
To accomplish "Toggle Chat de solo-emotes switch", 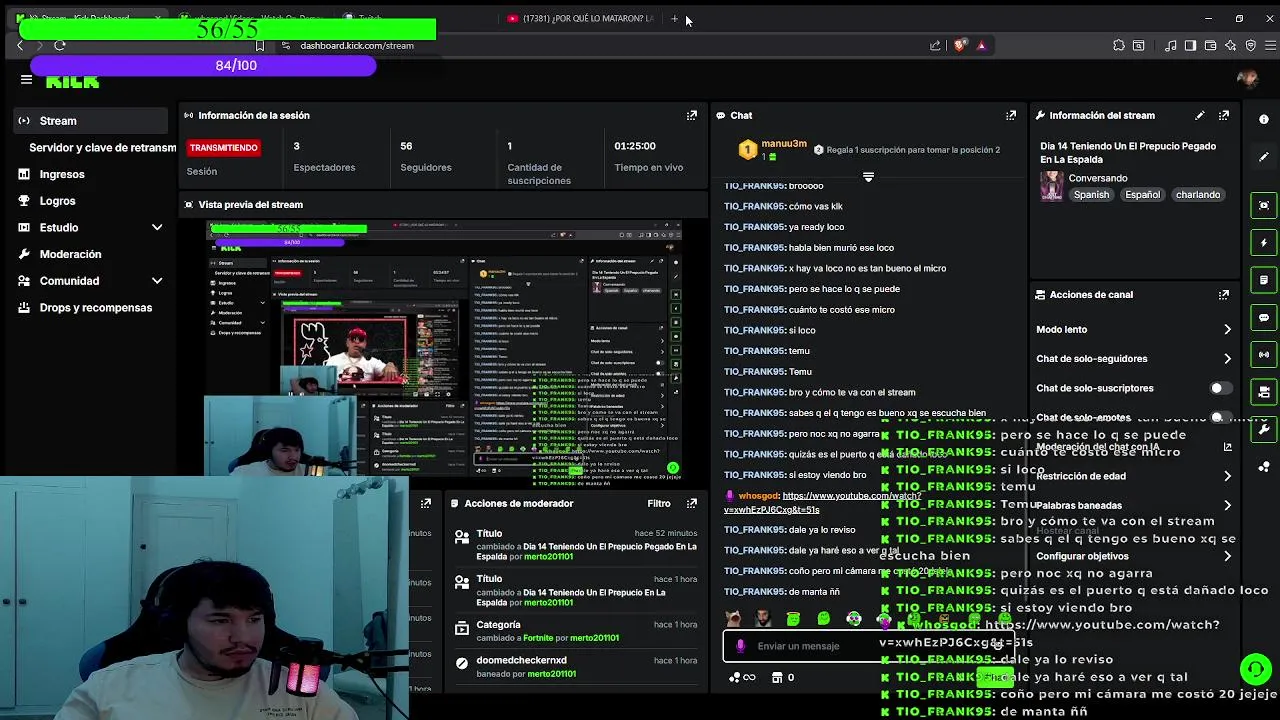I will tap(1221, 417).
